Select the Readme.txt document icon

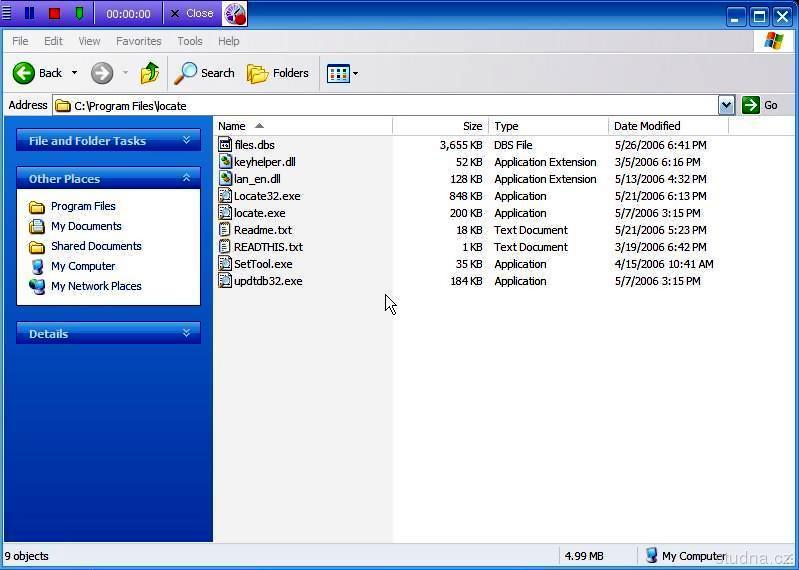coord(225,230)
